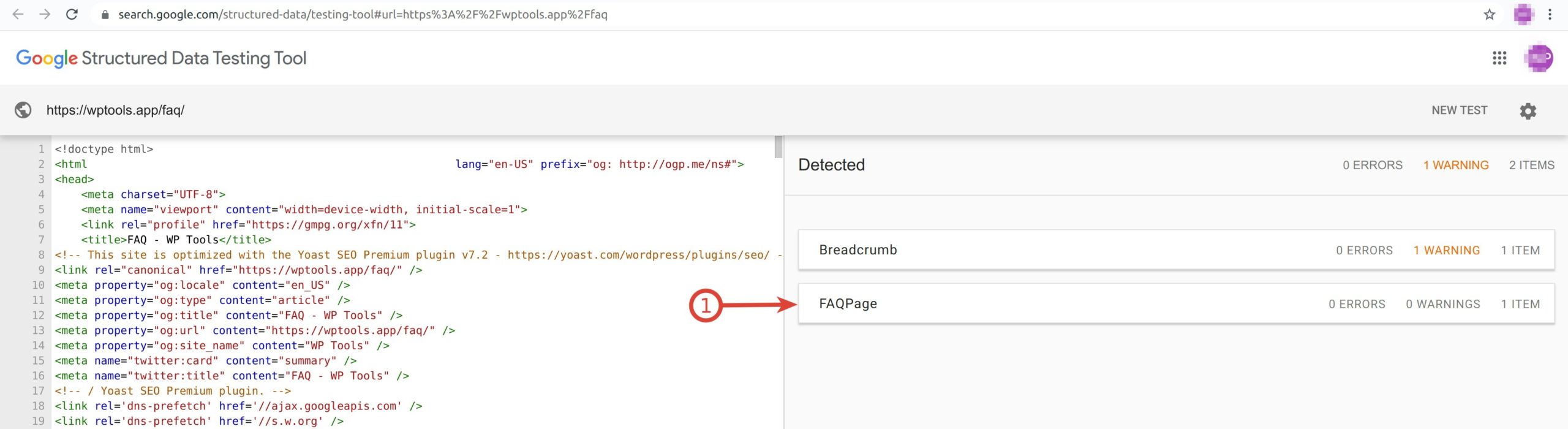This screenshot has height=429, width=1568.
Task: Click the browser forward arrow
Action: 45,14
